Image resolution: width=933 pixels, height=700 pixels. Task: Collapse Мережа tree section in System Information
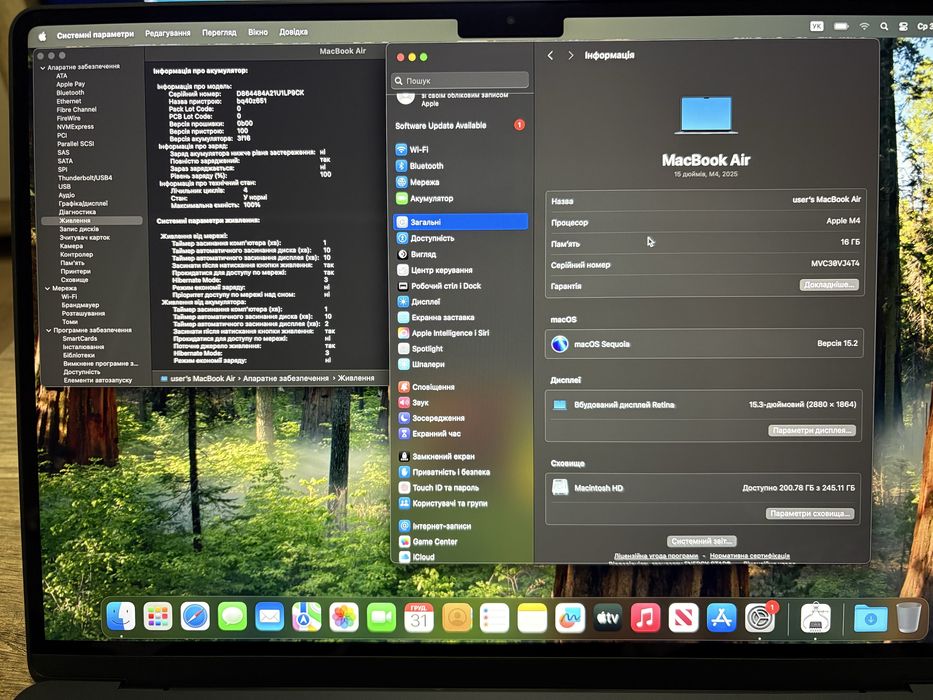(x=48, y=289)
